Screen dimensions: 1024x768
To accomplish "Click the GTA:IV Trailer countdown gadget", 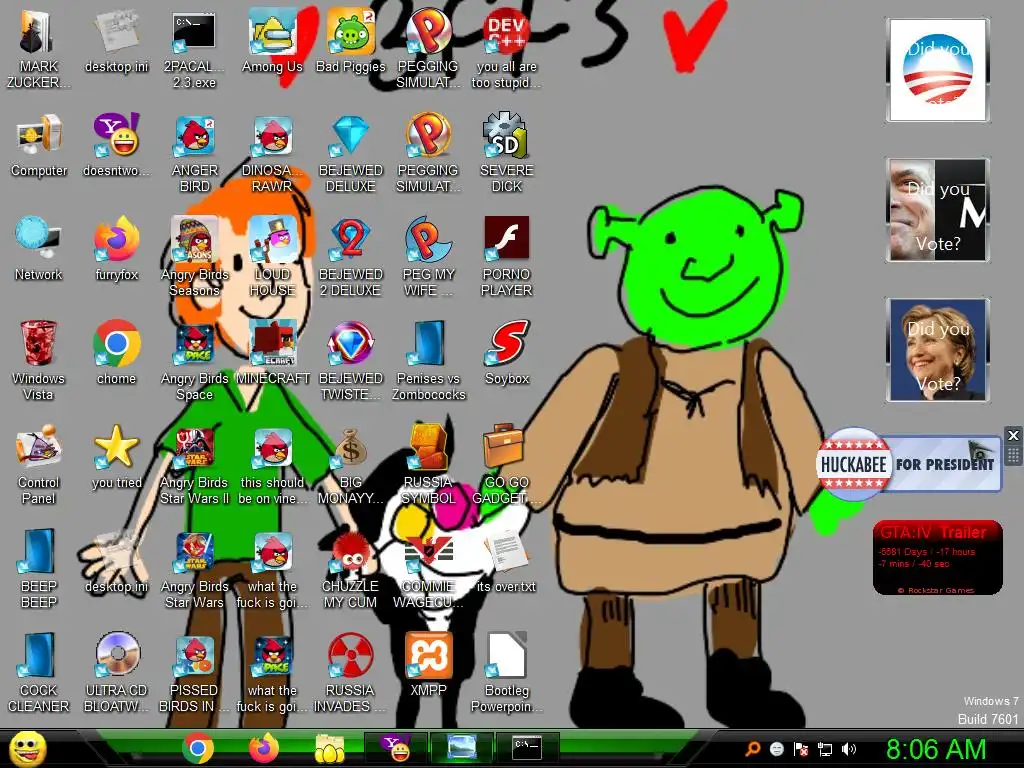I will 937,557.
